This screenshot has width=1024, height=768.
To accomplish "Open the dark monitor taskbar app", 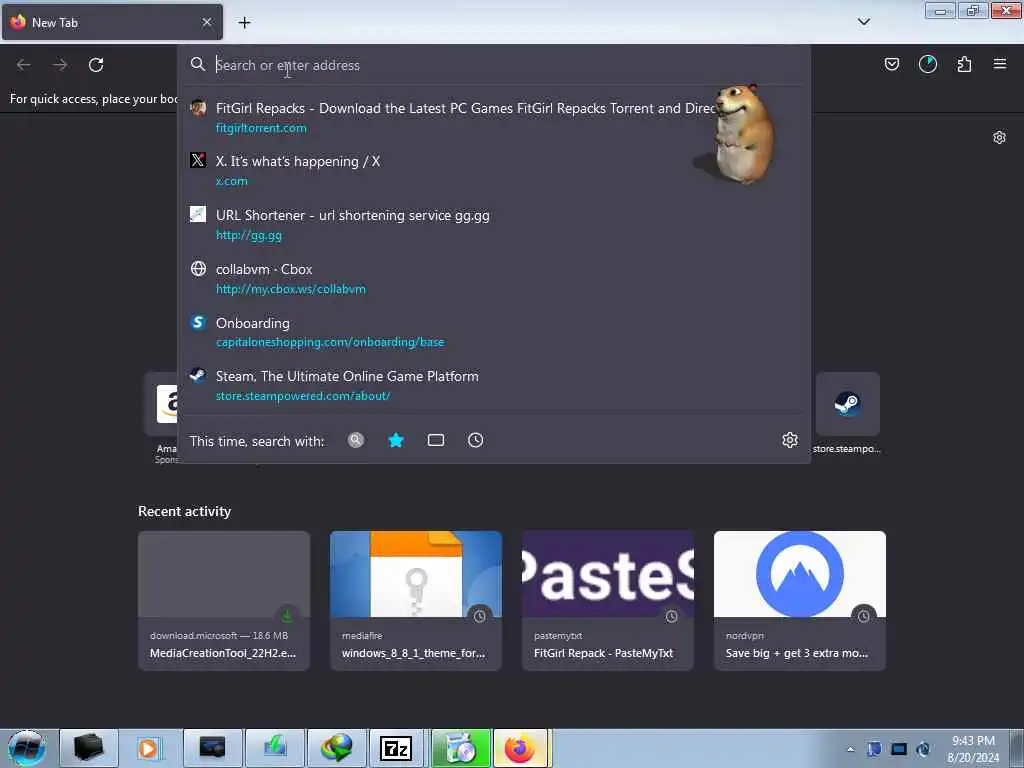I will pos(212,748).
